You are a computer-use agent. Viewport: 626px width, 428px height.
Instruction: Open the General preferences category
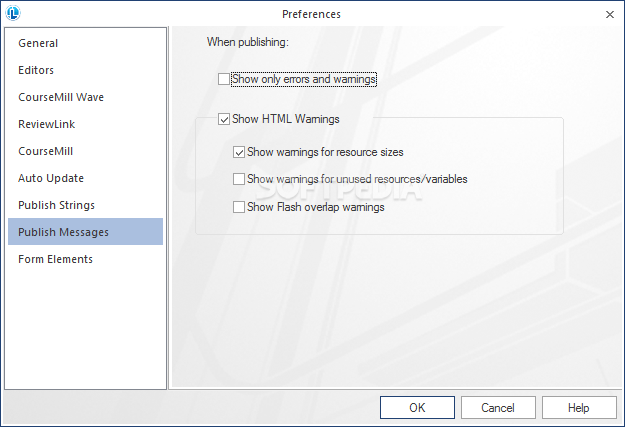click(85, 43)
